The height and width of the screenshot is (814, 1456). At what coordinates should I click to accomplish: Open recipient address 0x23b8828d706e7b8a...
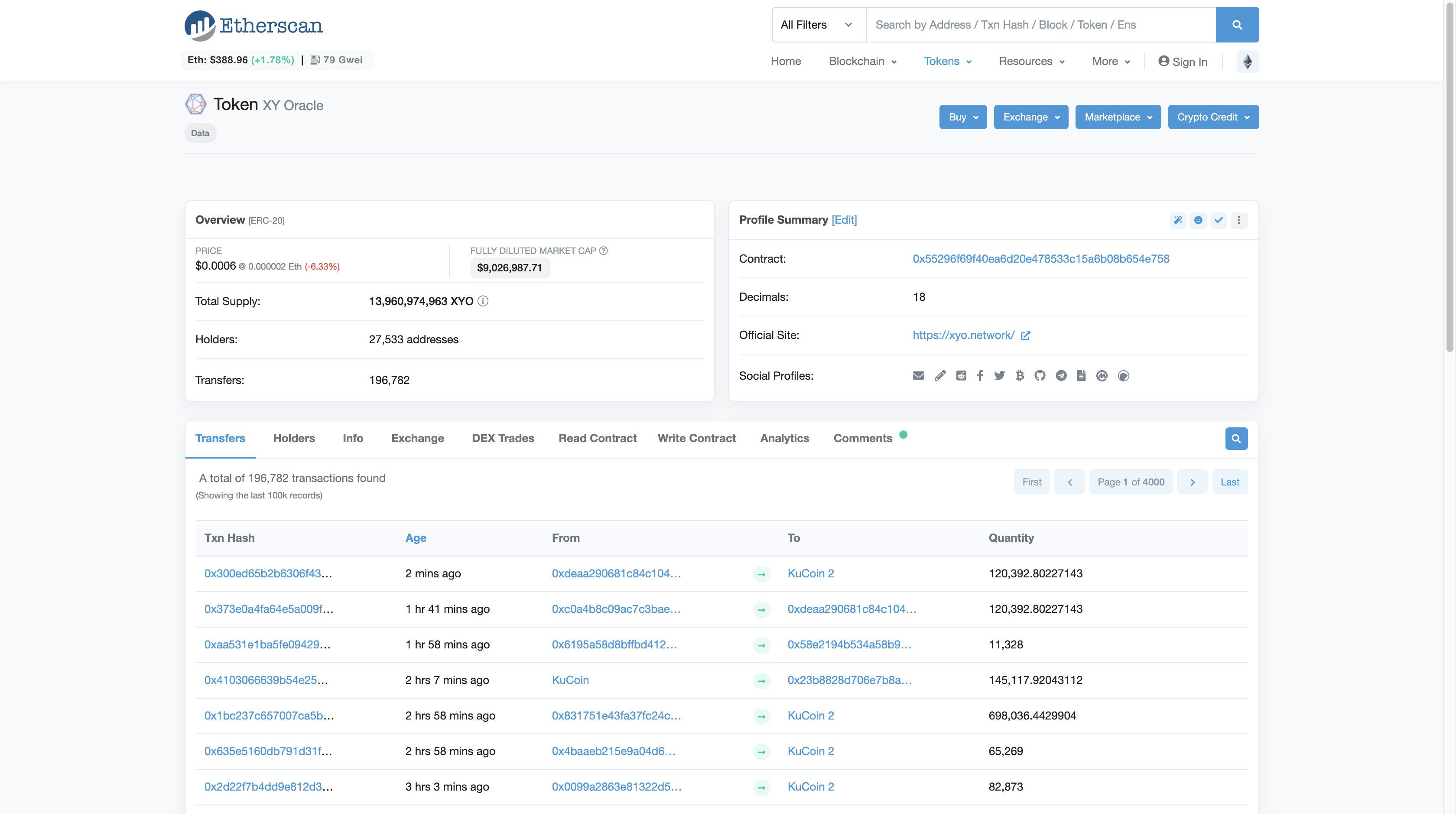point(849,680)
